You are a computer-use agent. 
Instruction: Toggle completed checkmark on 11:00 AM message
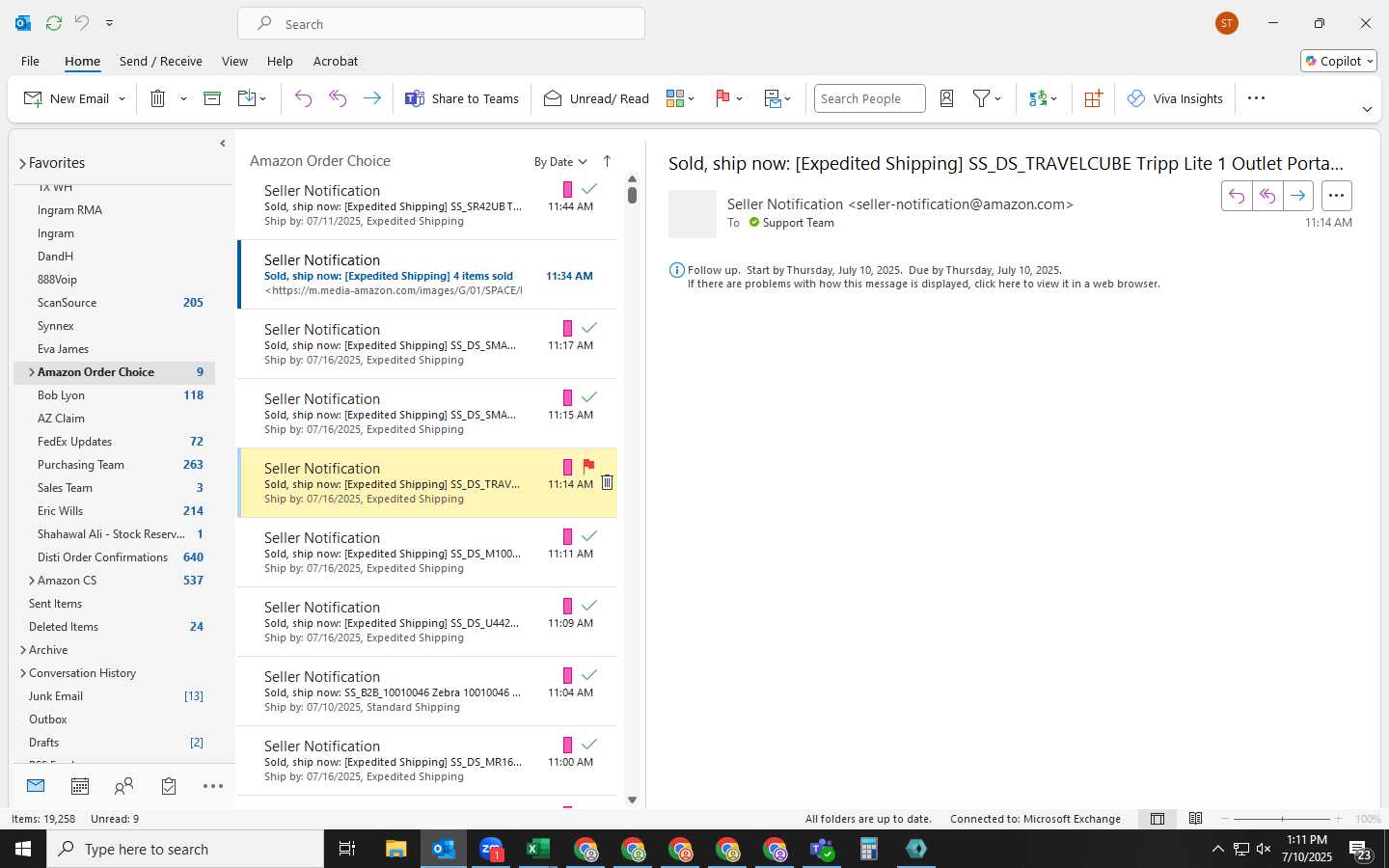588,745
